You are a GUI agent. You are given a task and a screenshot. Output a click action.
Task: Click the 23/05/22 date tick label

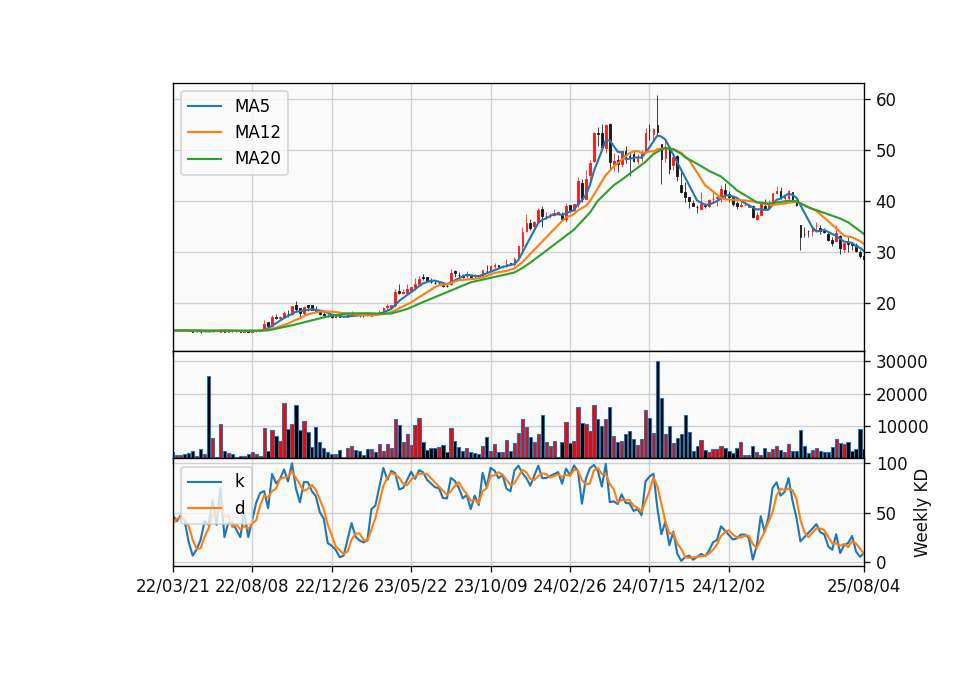pyautogui.click(x=411, y=586)
